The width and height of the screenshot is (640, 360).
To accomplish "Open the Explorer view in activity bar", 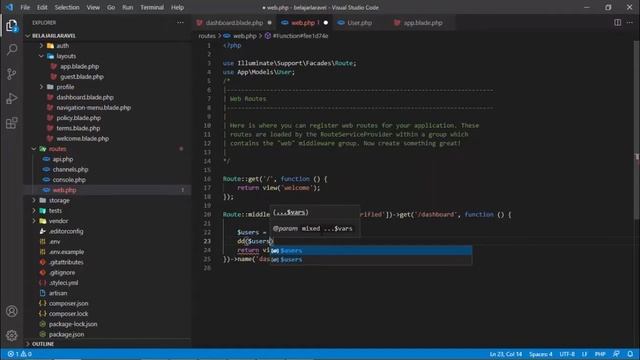I will pos(11,25).
